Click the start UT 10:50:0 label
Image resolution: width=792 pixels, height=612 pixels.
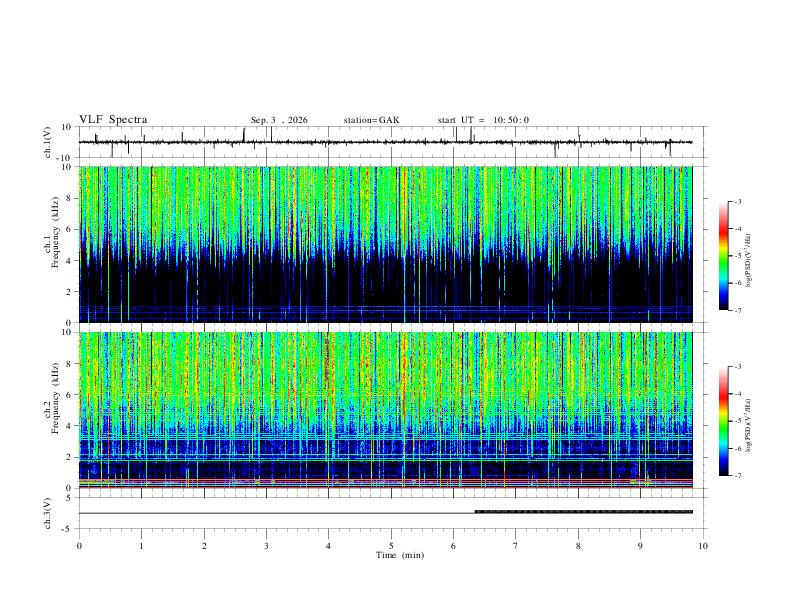click(483, 120)
